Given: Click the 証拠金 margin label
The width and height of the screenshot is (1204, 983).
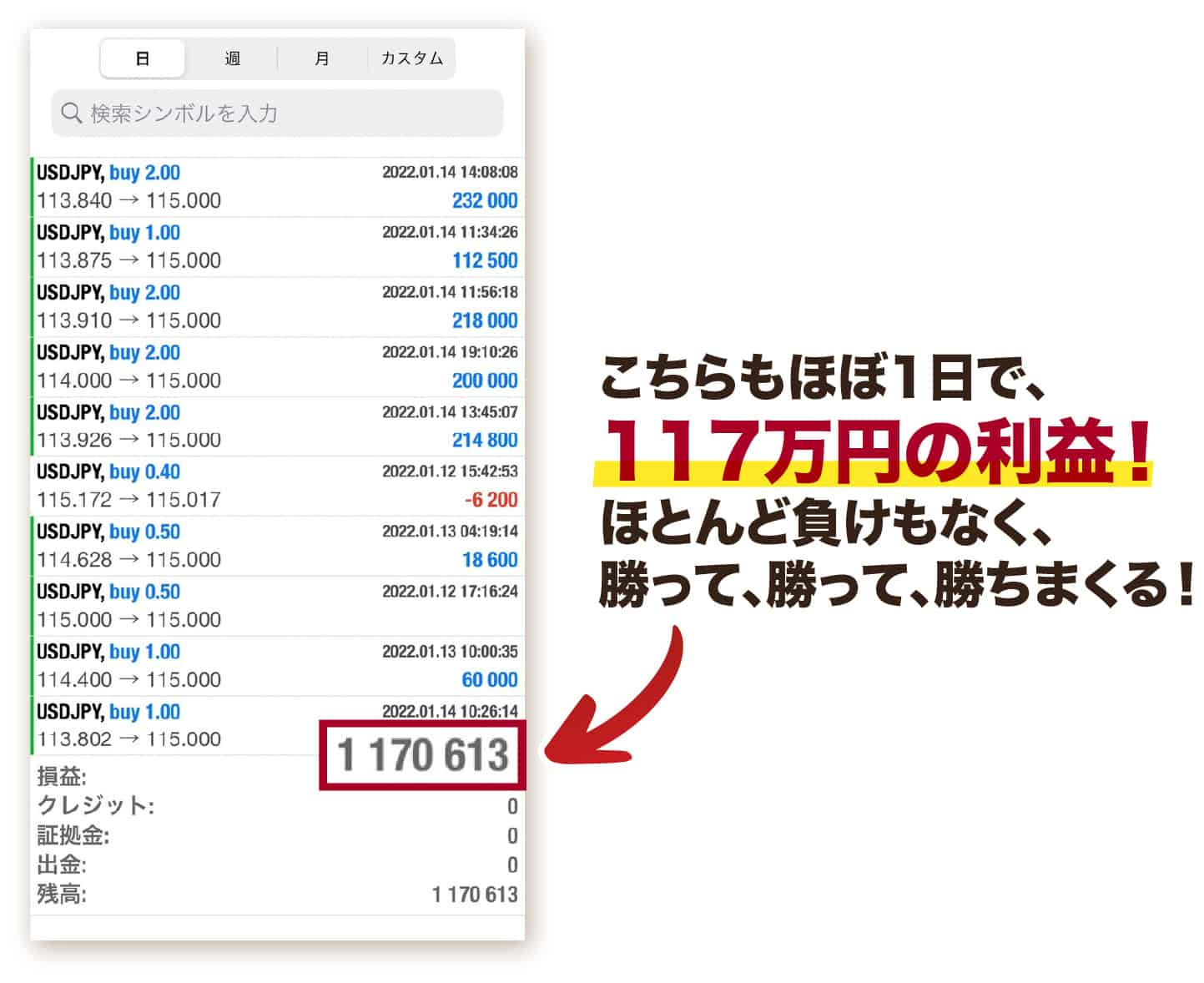Looking at the screenshot, I should tap(73, 835).
